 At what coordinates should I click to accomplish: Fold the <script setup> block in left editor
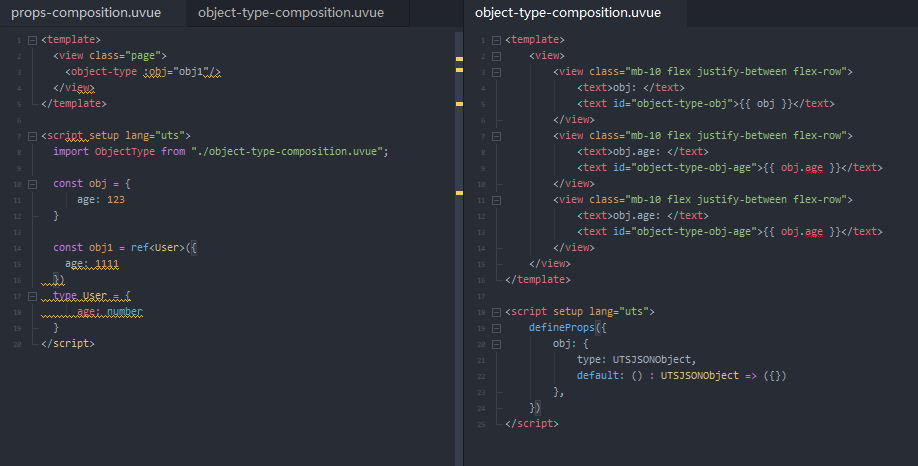pyautogui.click(x=33, y=136)
